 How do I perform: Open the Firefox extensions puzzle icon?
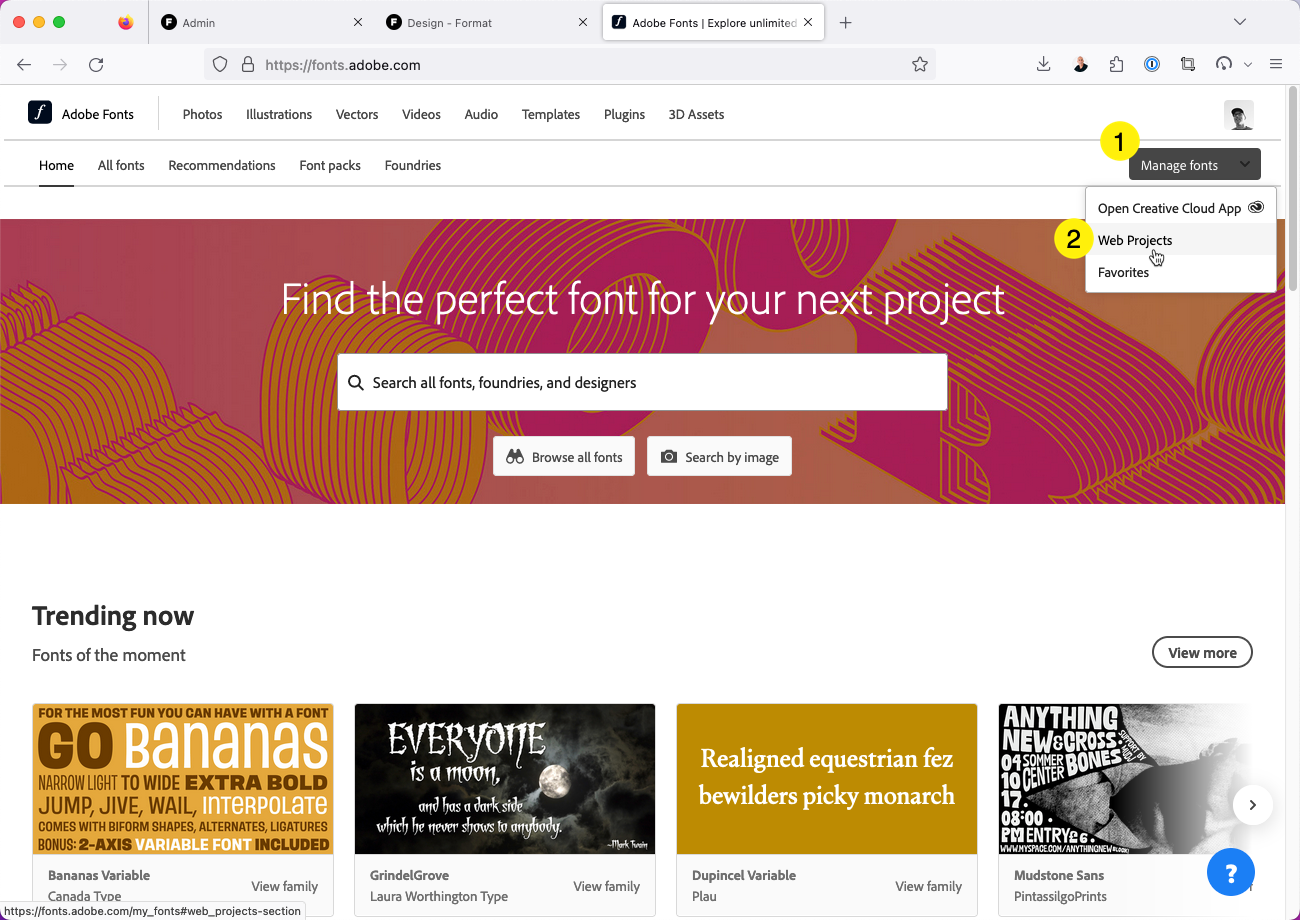pyautogui.click(x=1116, y=64)
